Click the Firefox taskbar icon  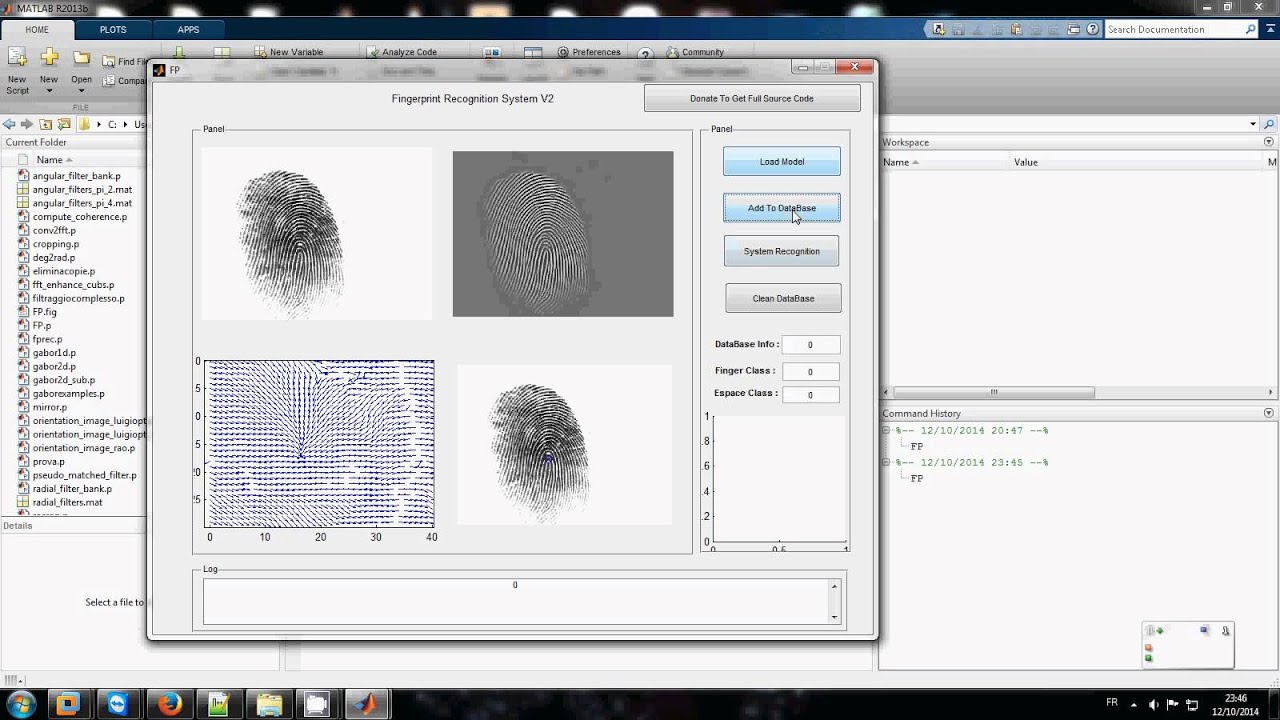coord(169,703)
